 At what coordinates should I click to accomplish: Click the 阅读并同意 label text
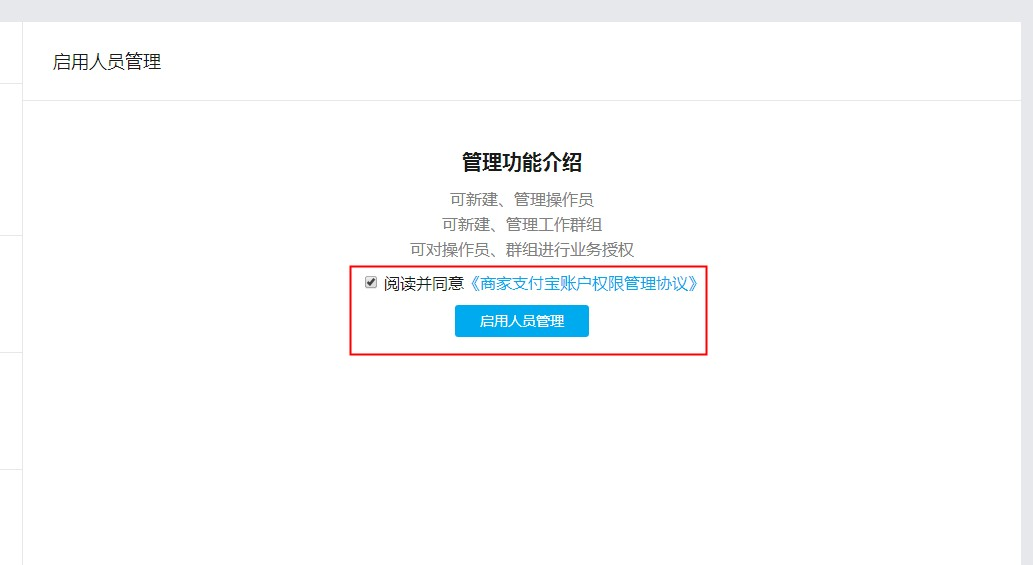coord(424,284)
